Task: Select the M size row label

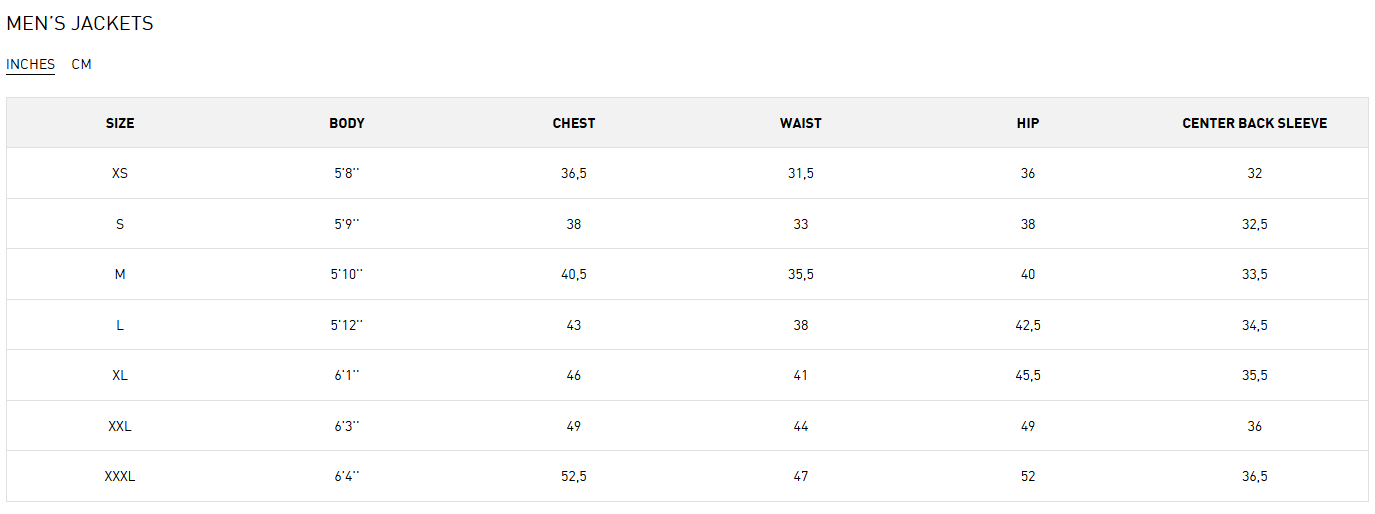Action: [x=120, y=274]
